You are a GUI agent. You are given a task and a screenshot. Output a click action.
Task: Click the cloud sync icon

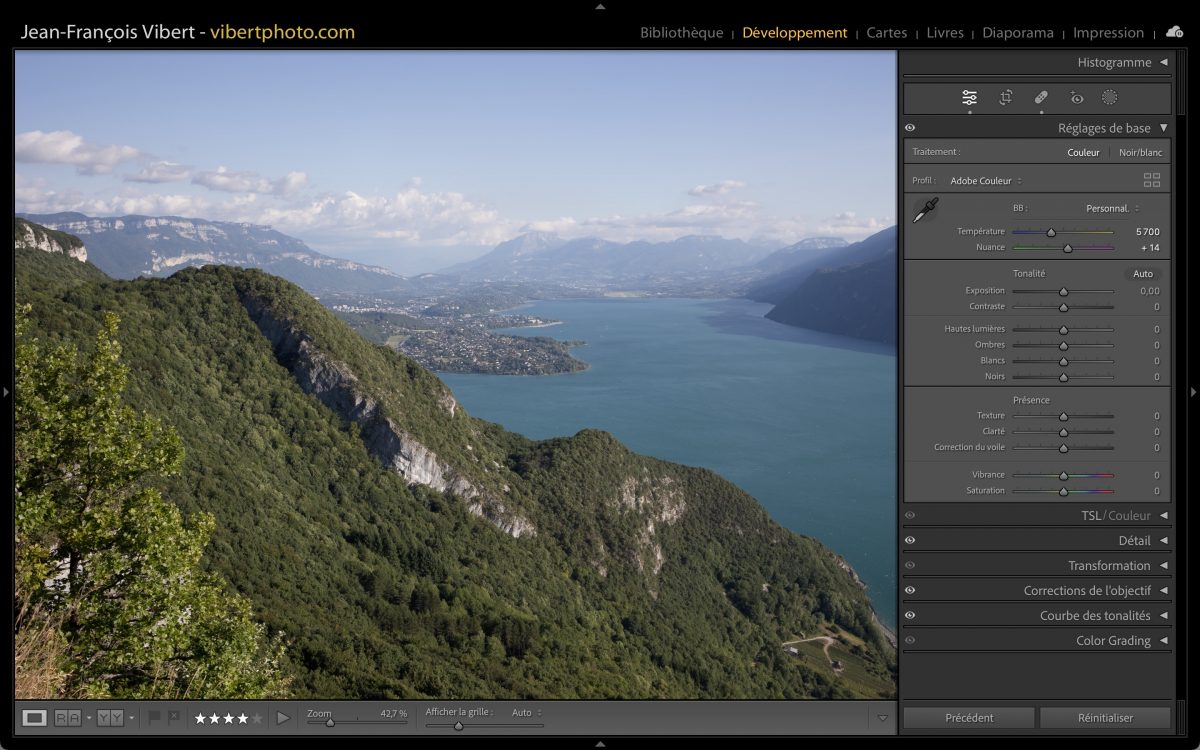[1174, 32]
